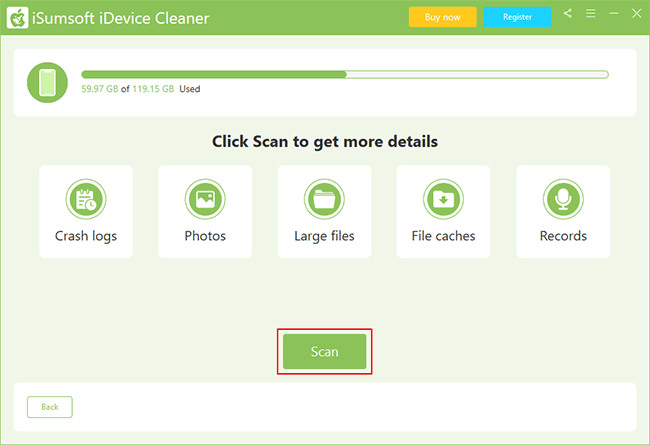Click the Scan button
Image resolution: width=650 pixels, height=445 pixels.
[325, 352]
